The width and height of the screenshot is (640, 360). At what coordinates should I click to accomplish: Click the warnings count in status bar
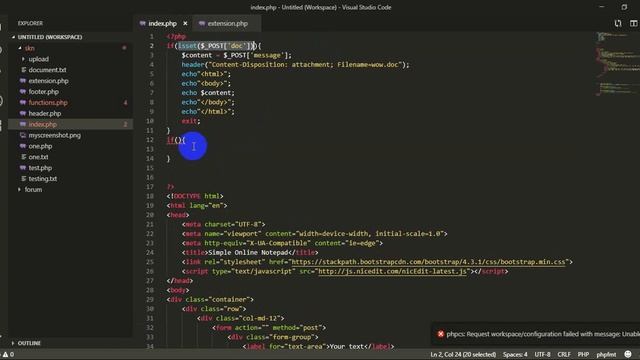[x=8, y=354]
